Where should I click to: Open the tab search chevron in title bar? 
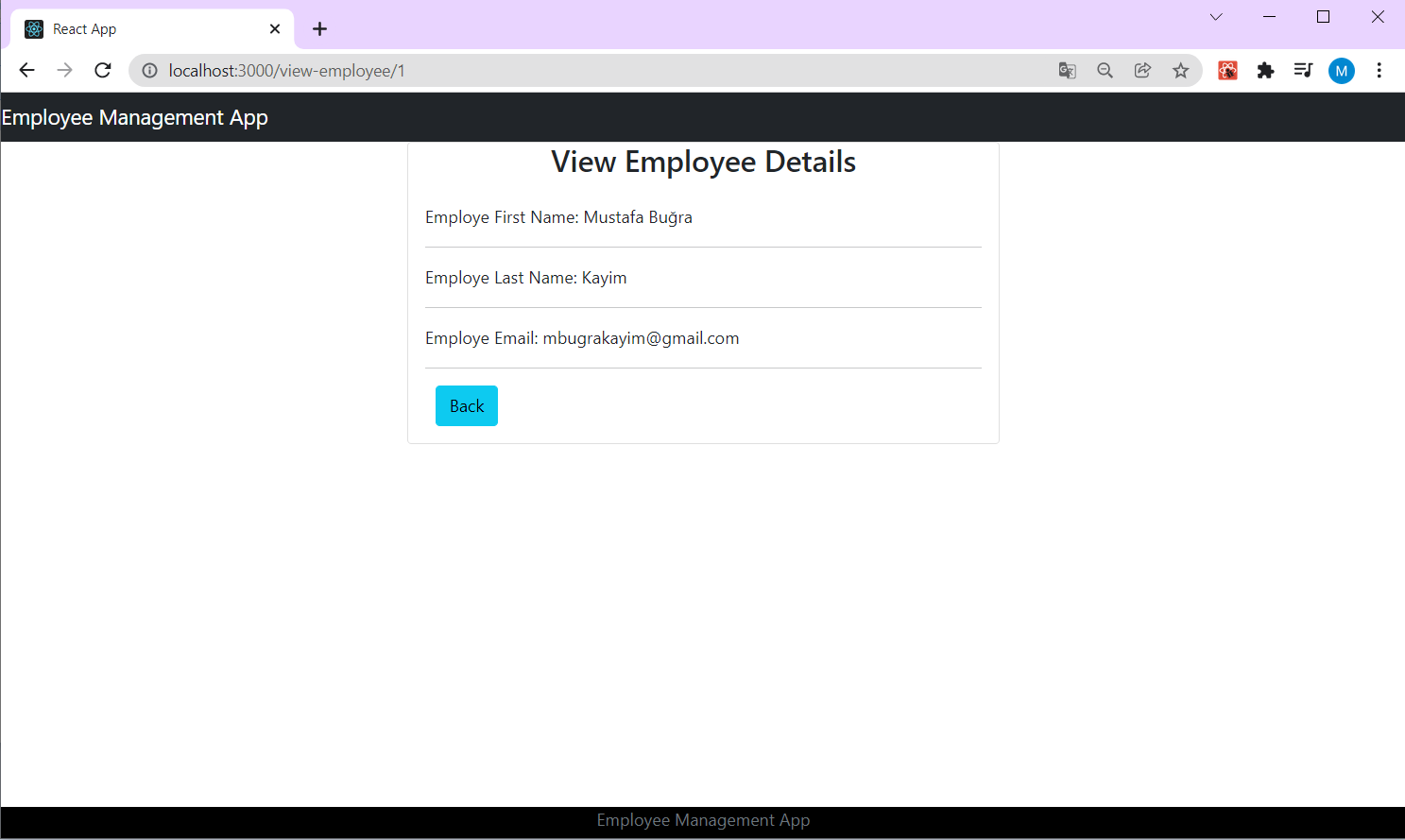click(1215, 17)
